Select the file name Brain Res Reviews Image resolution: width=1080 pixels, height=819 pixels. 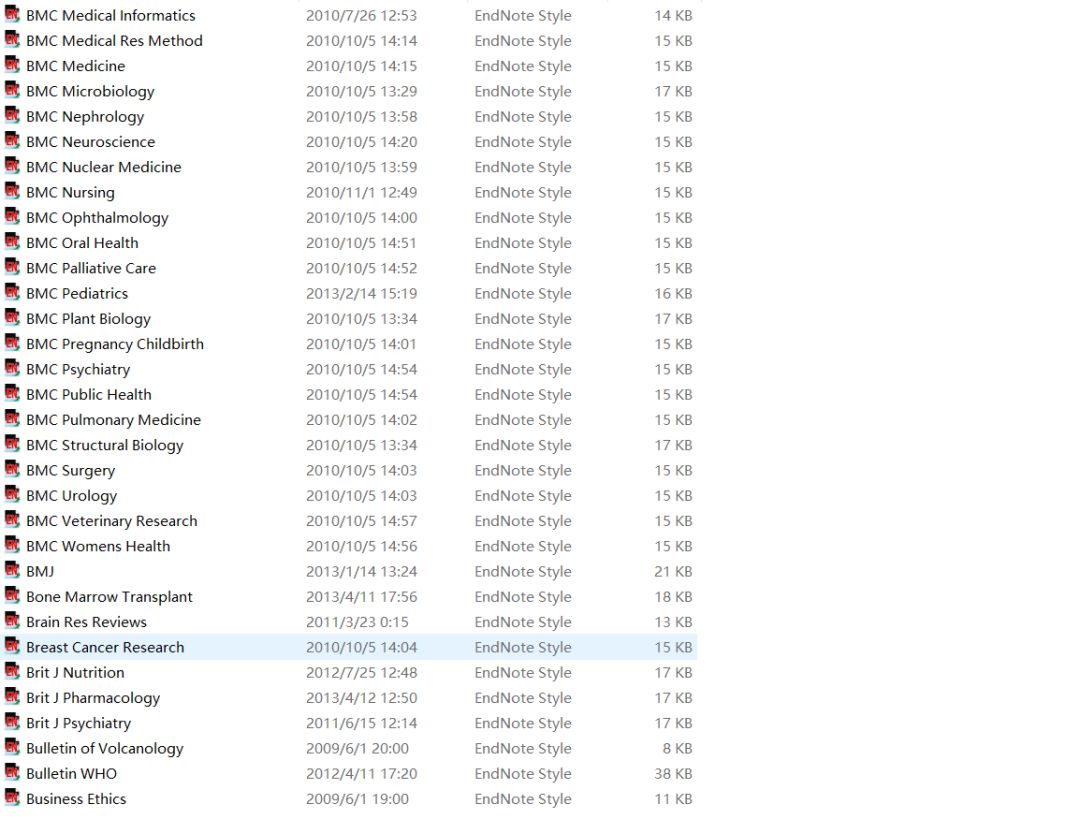coord(86,622)
